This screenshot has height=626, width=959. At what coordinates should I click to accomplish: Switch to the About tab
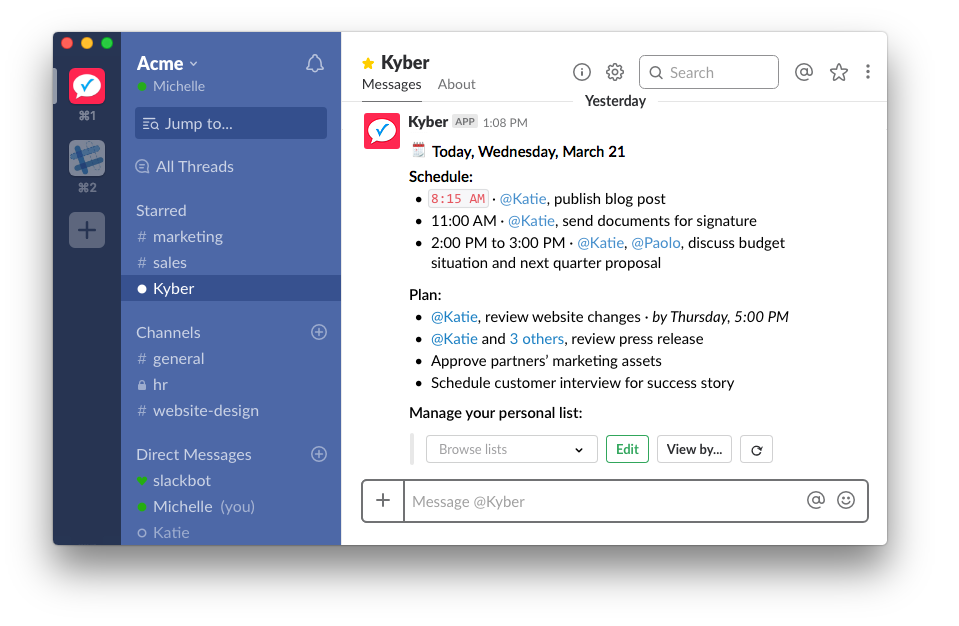[x=456, y=84]
